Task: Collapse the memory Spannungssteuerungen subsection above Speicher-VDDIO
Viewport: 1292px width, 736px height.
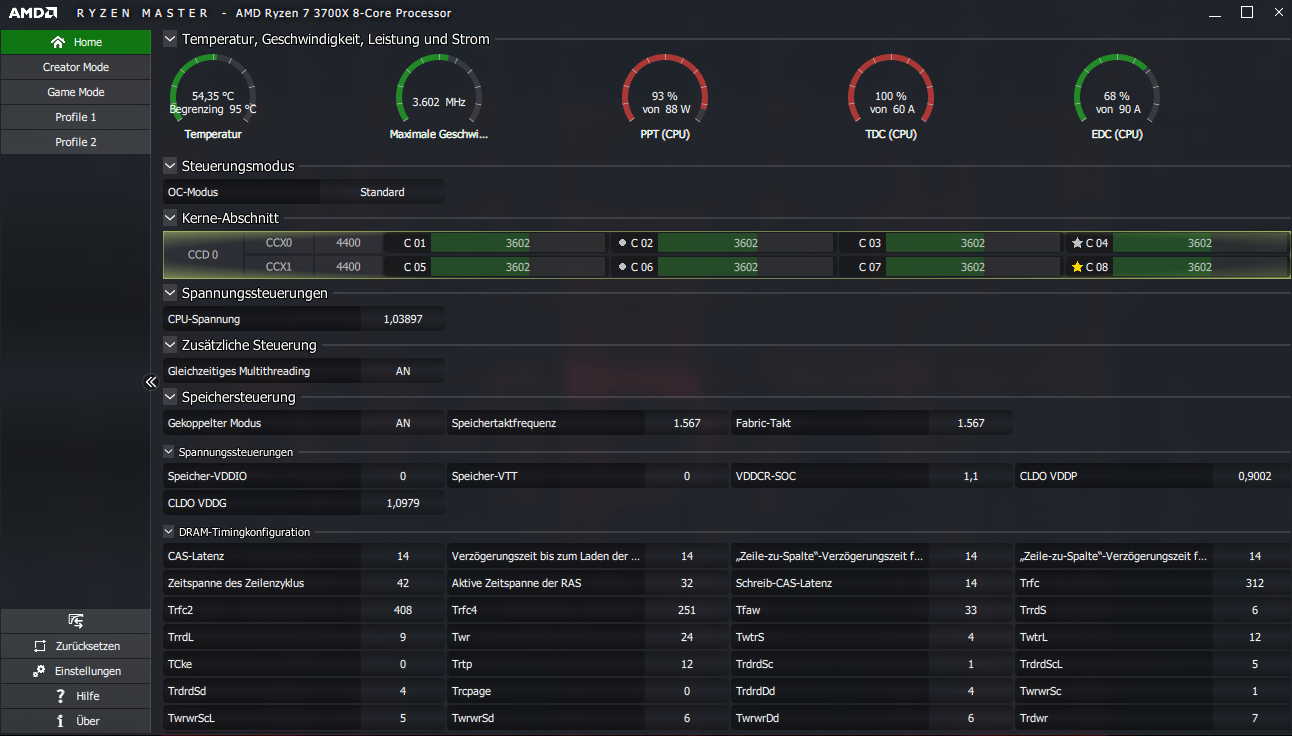Action: (x=169, y=452)
